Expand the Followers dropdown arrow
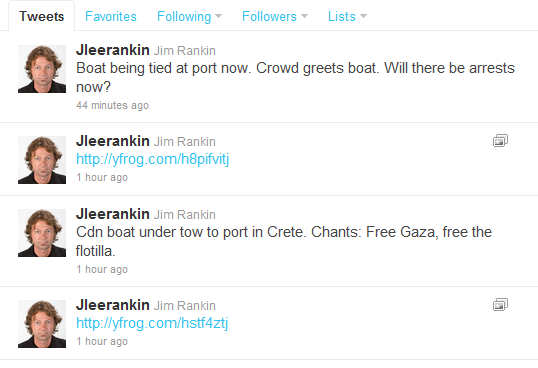Image resolution: width=538 pixels, height=368 pixels. pyautogui.click(x=304, y=16)
